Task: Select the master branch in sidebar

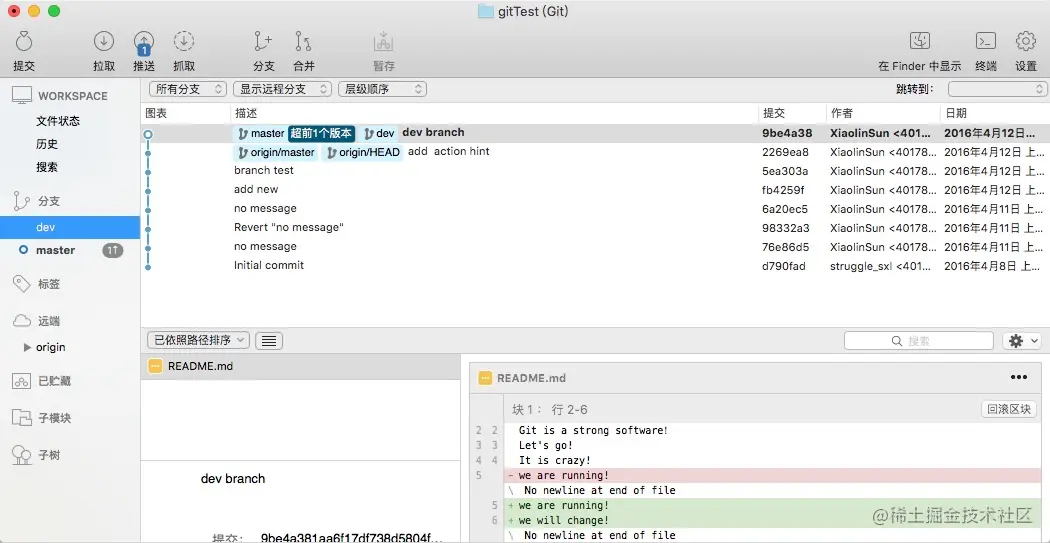Action: [70, 250]
